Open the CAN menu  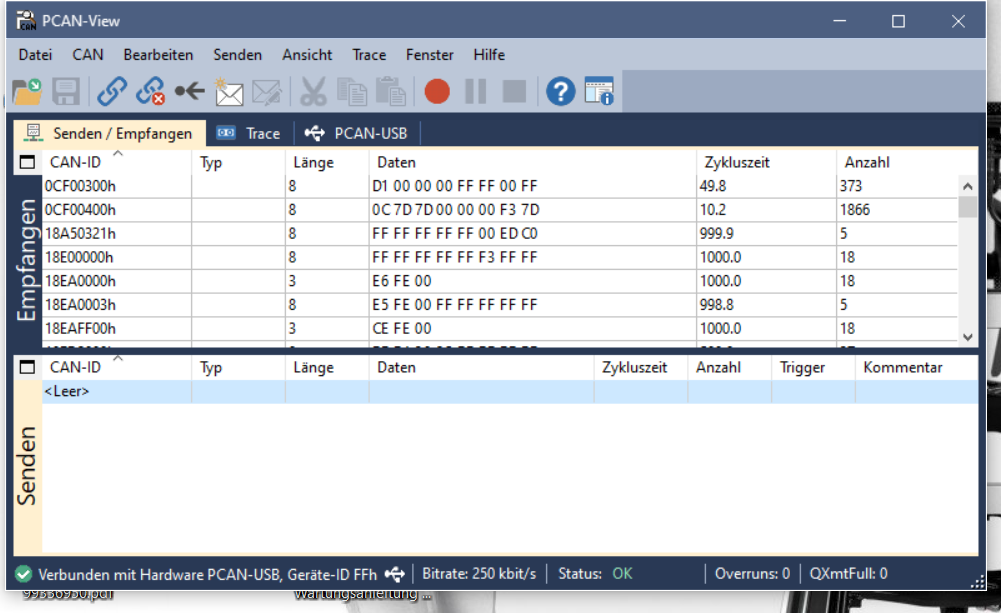[x=87, y=55]
